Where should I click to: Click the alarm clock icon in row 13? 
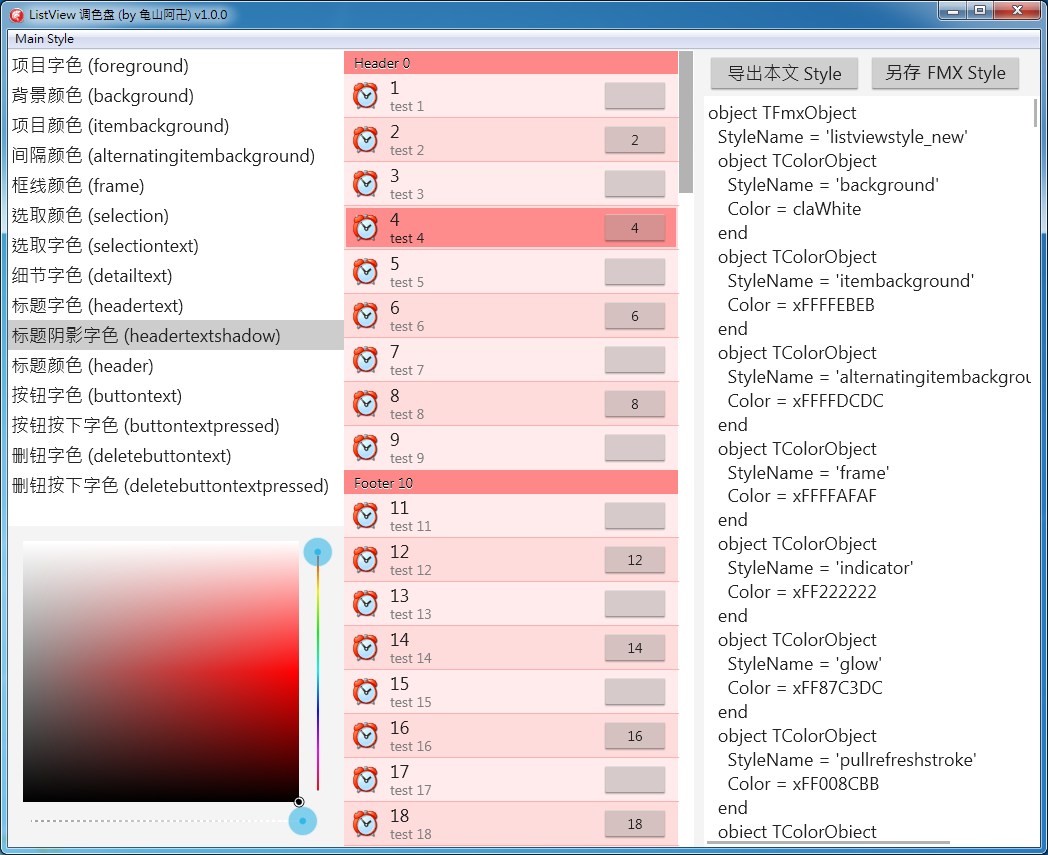tap(366, 604)
